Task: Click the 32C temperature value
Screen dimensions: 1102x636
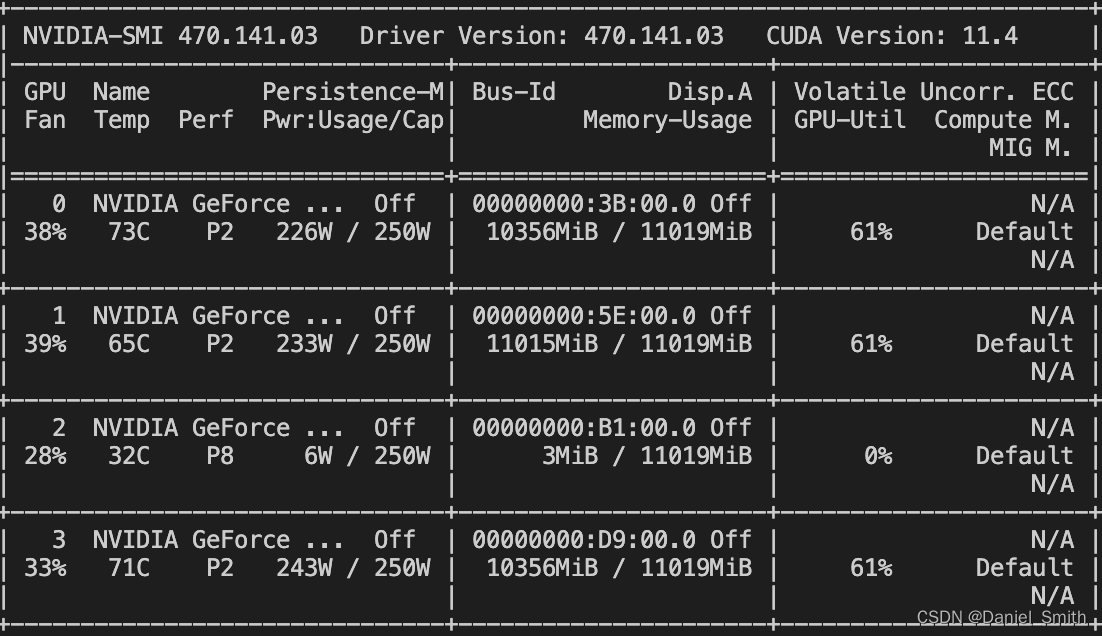Action: pos(129,456)
